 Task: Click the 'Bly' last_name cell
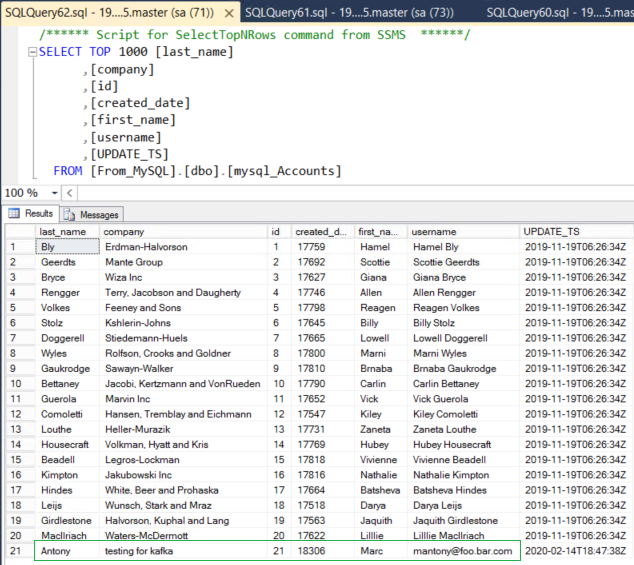67,247
